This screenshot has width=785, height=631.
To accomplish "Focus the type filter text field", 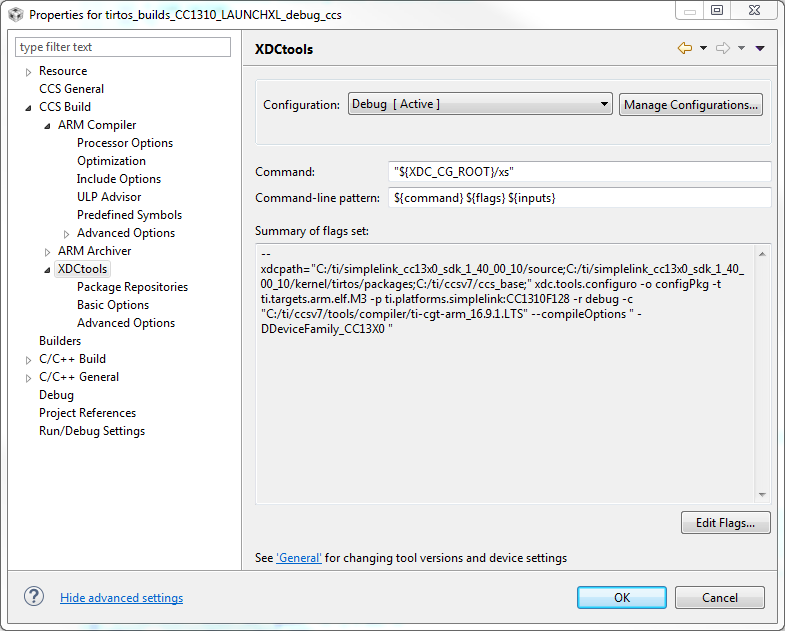I will 123,47.
